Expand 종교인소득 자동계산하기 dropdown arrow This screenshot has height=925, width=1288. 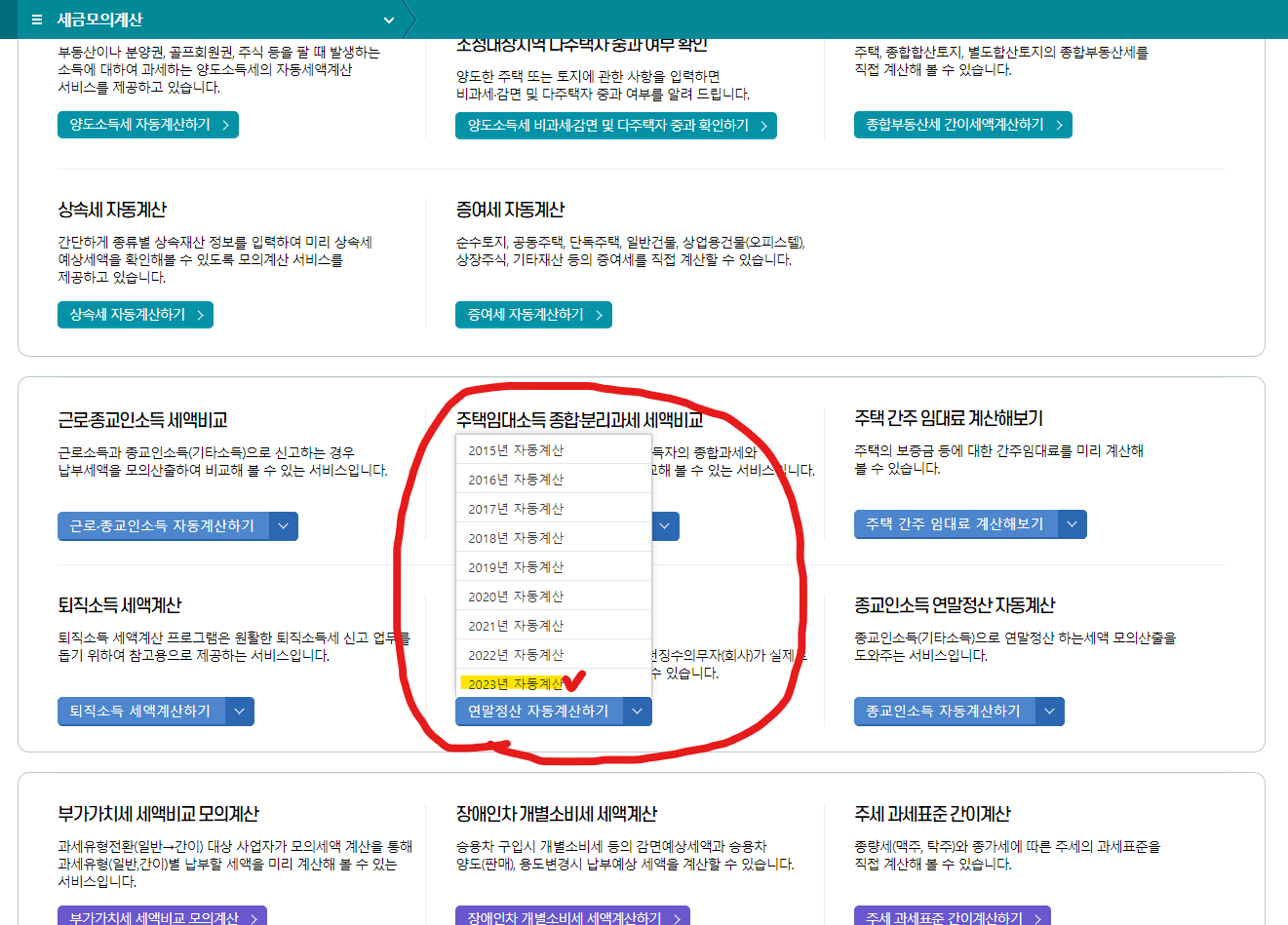[1050, 711]
